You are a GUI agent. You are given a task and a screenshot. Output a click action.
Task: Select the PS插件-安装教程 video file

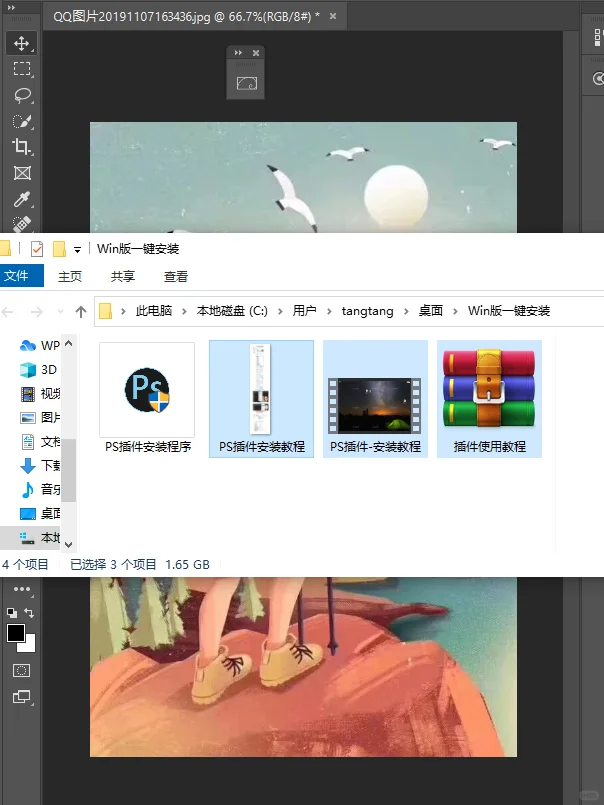pyautogui.click(x=375, y=398)
